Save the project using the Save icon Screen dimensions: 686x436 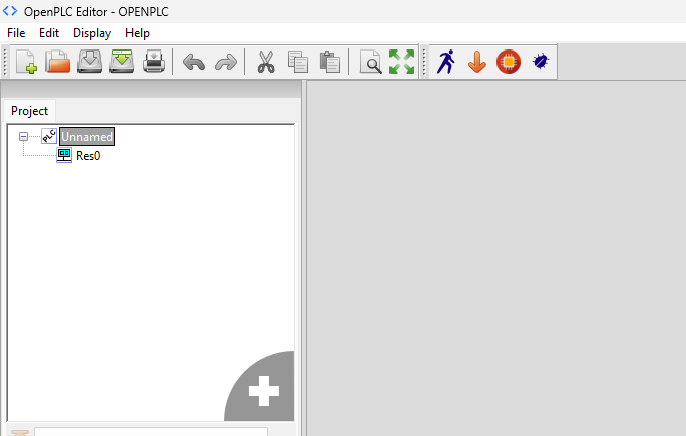point(90,62)
